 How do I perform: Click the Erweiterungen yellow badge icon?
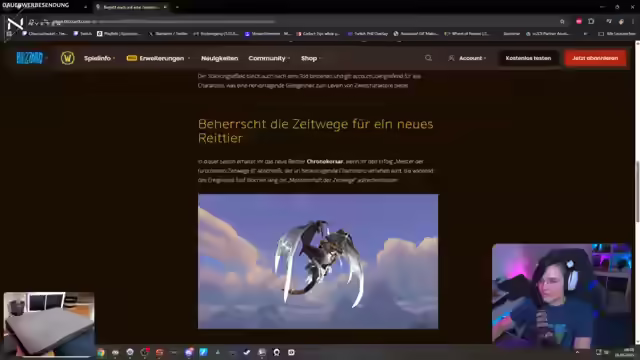click(x=131, y=58)
